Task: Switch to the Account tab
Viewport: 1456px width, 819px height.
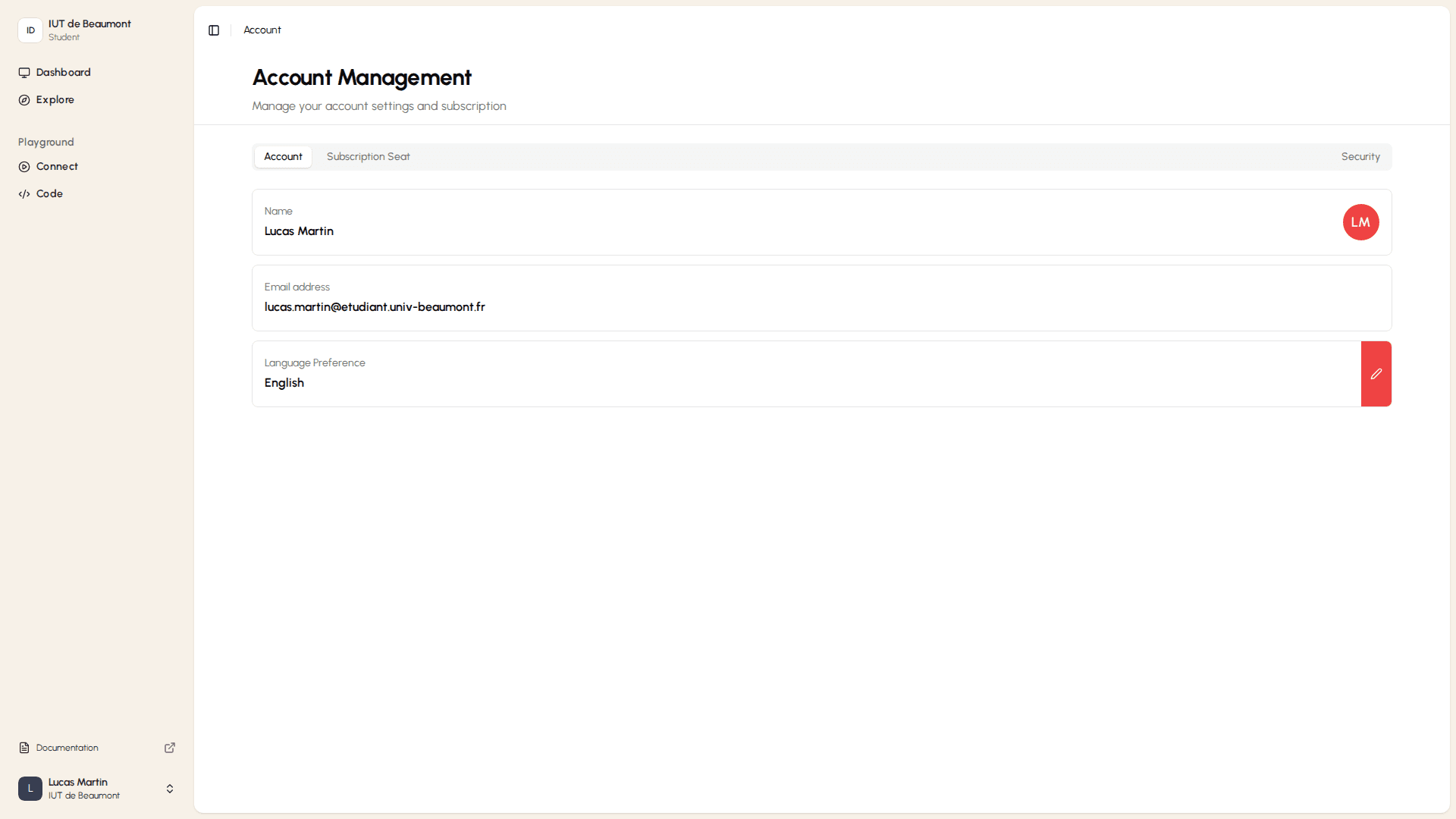Action: coord(283,157)
